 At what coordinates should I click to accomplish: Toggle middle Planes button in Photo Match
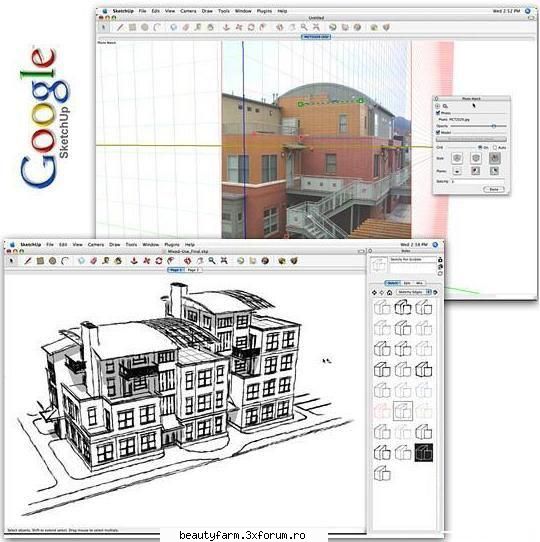(x=476, y=171)
